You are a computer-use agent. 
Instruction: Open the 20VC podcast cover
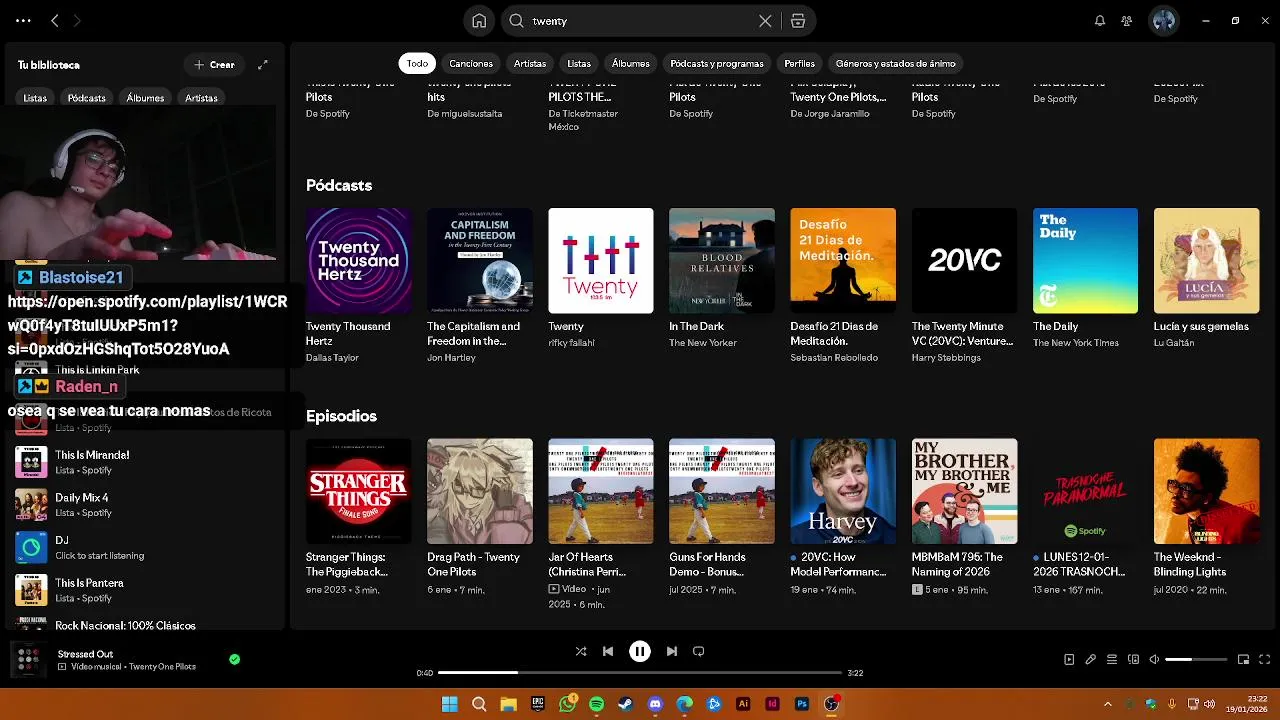(x=964, y=261)
